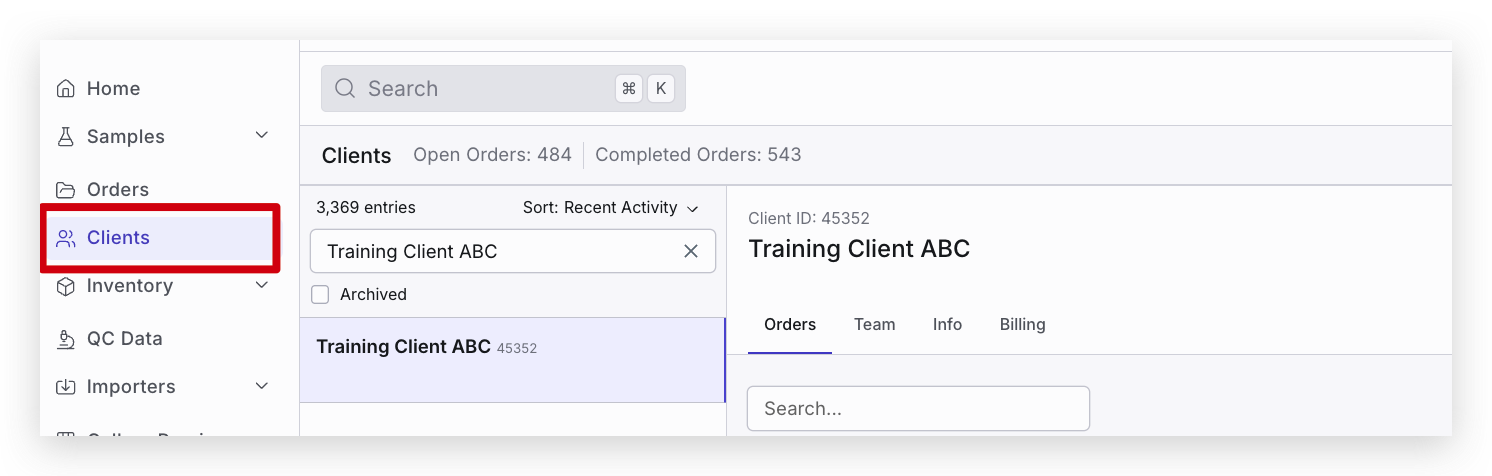Image resolution: width=1492 pixels, height=476 pixels.
Task: Focus the global Search field
Action: pyautogui.click(x=503, y=89)
